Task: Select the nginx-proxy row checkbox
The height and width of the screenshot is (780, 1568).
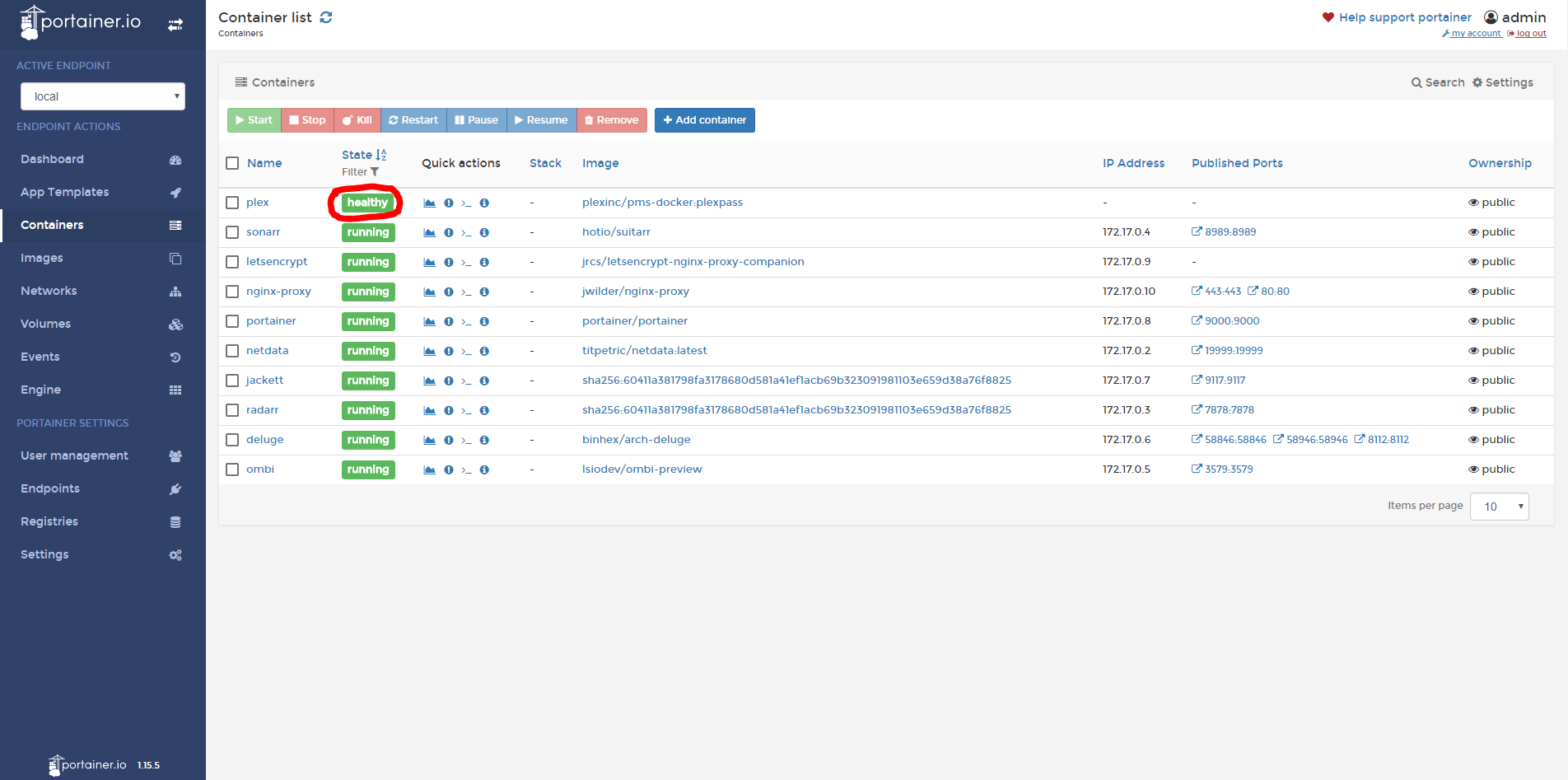Action: point(232,292)
